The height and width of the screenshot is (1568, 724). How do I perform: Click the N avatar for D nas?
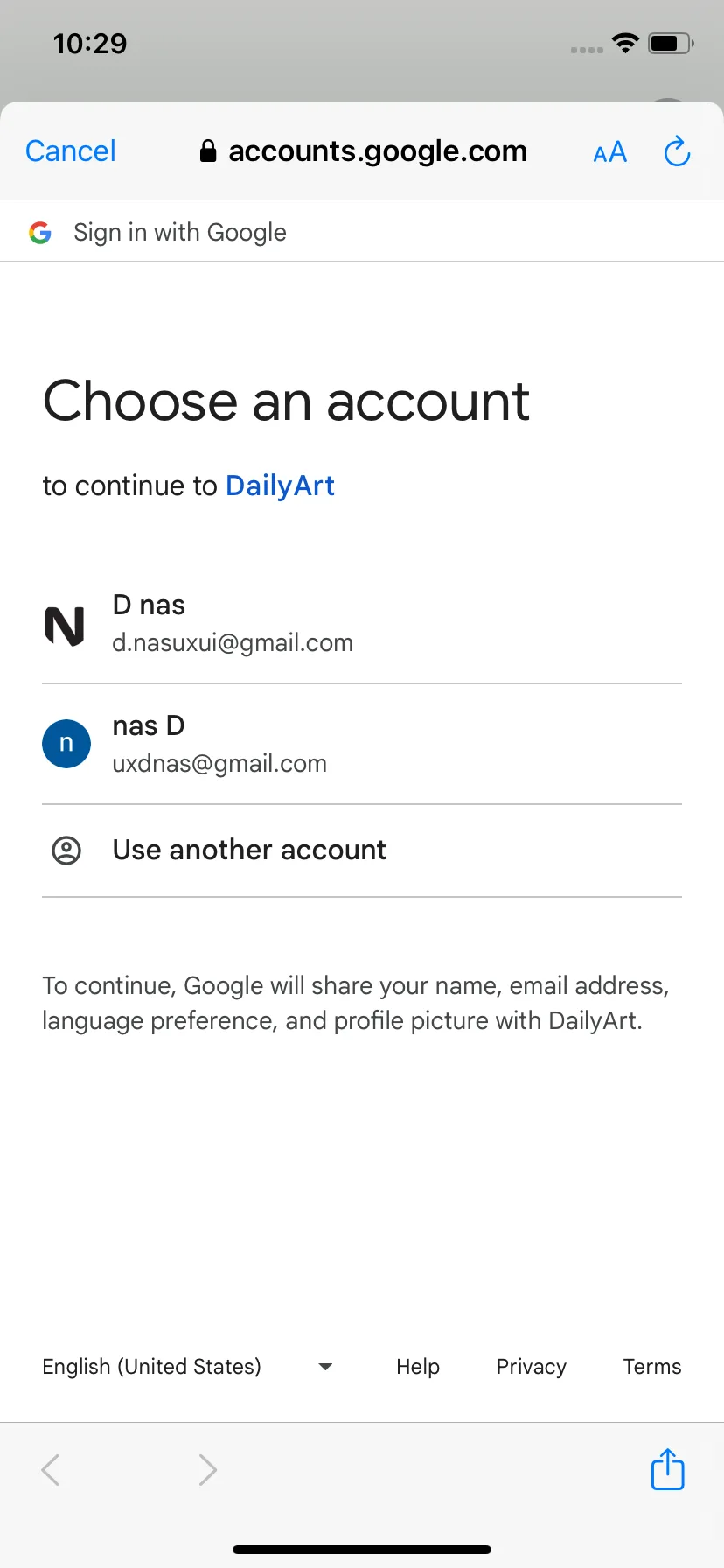66,626
